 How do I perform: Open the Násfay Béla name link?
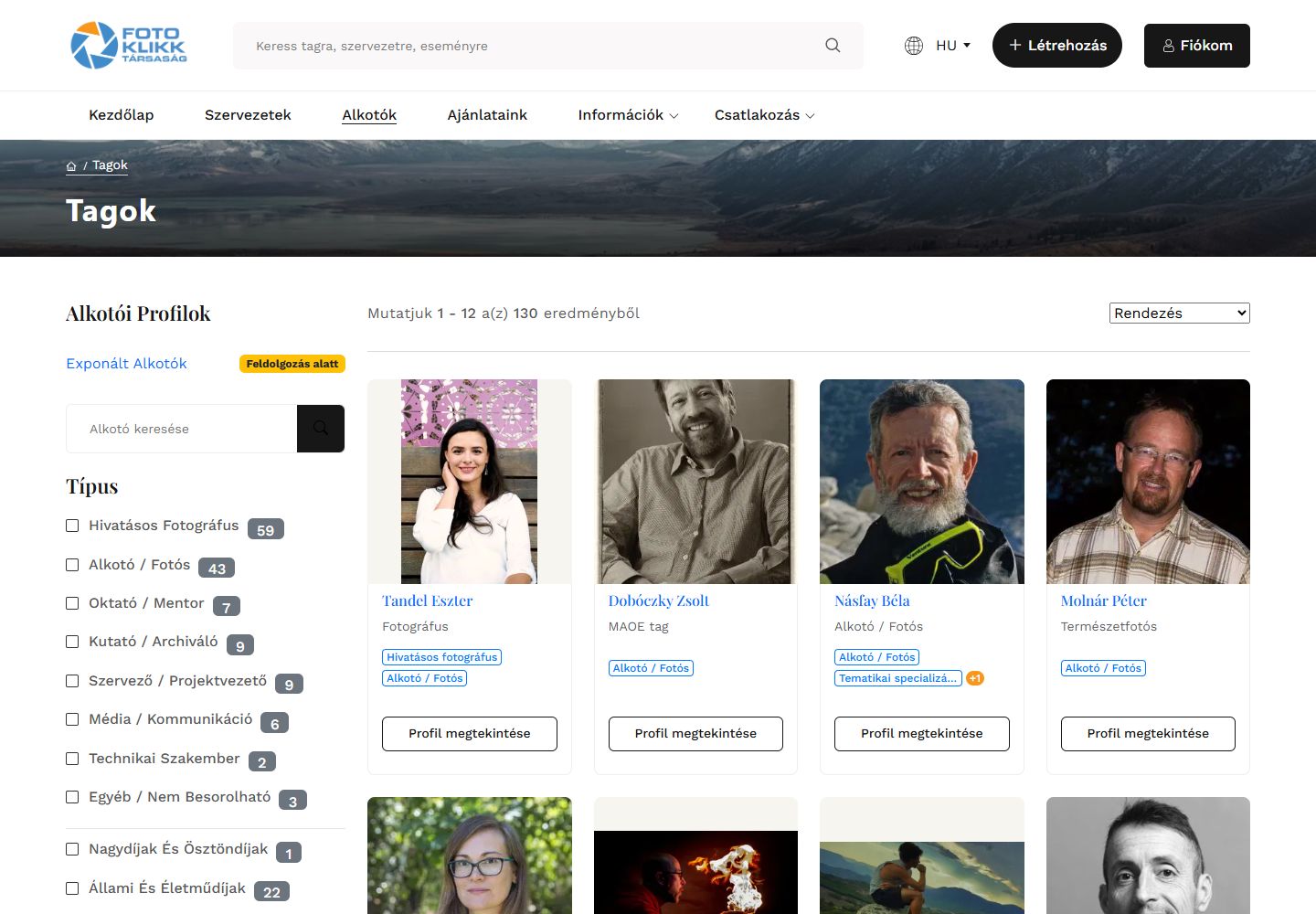pyautogui.click(x=872, y=600)
